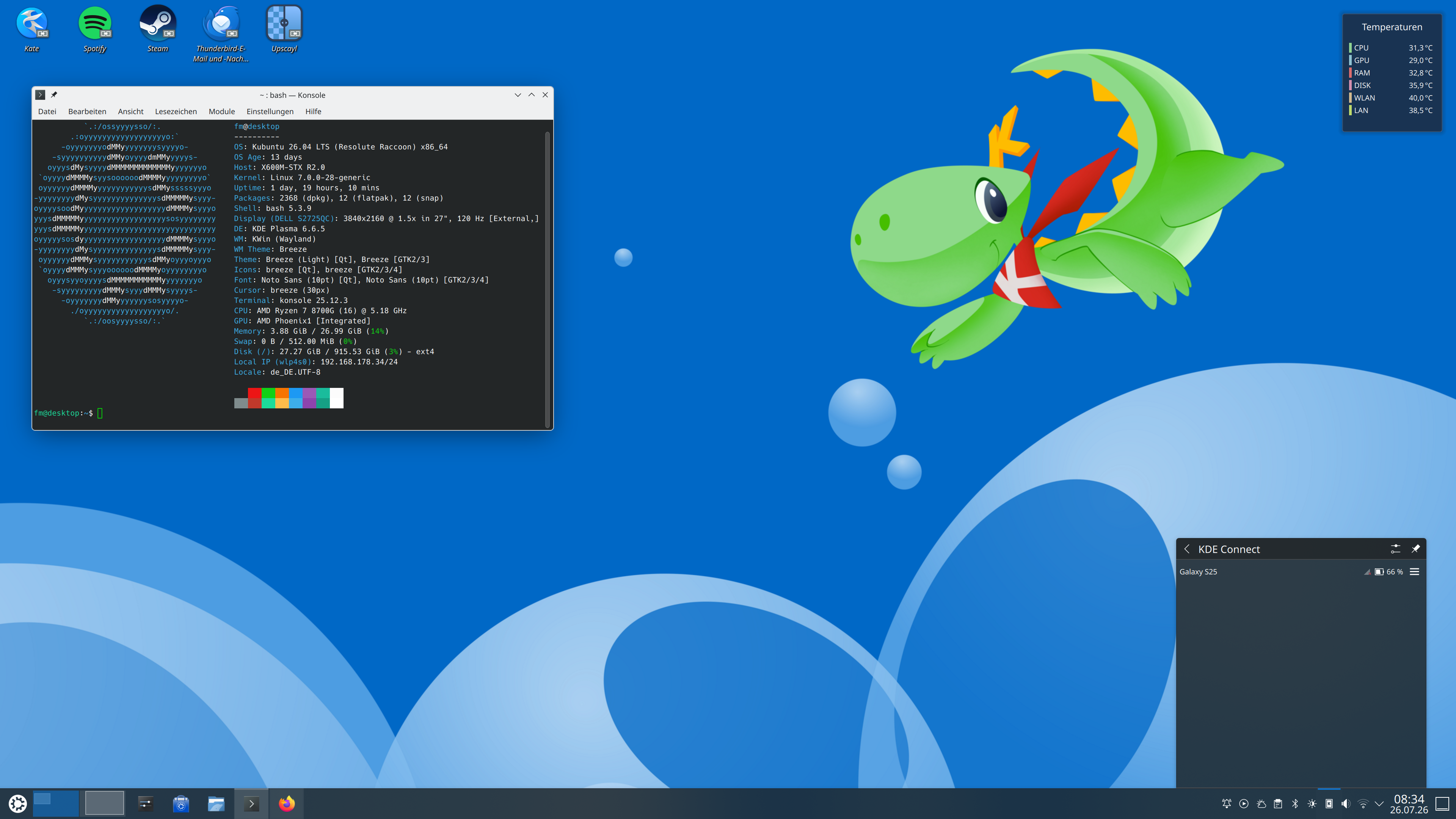Open the Bearbeiten menu in Konsole
This screenshot has height=819, width=1456.
click(x=87, y=111)
